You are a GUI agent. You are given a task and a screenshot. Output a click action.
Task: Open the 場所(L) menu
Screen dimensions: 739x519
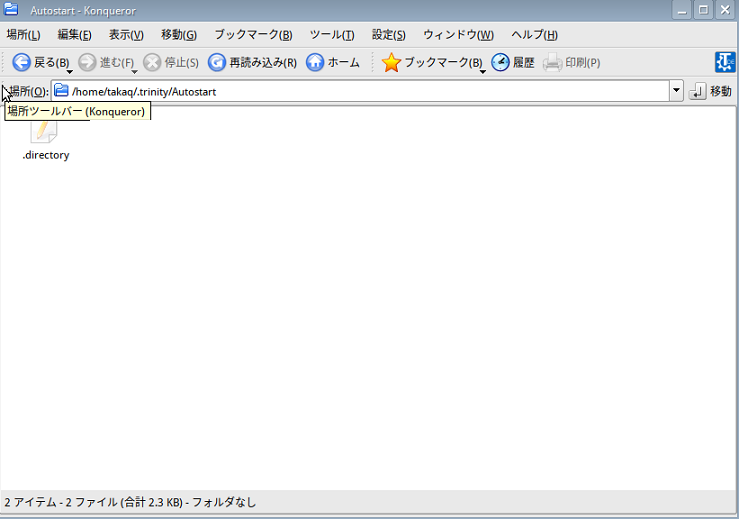[x=24, y=35]
